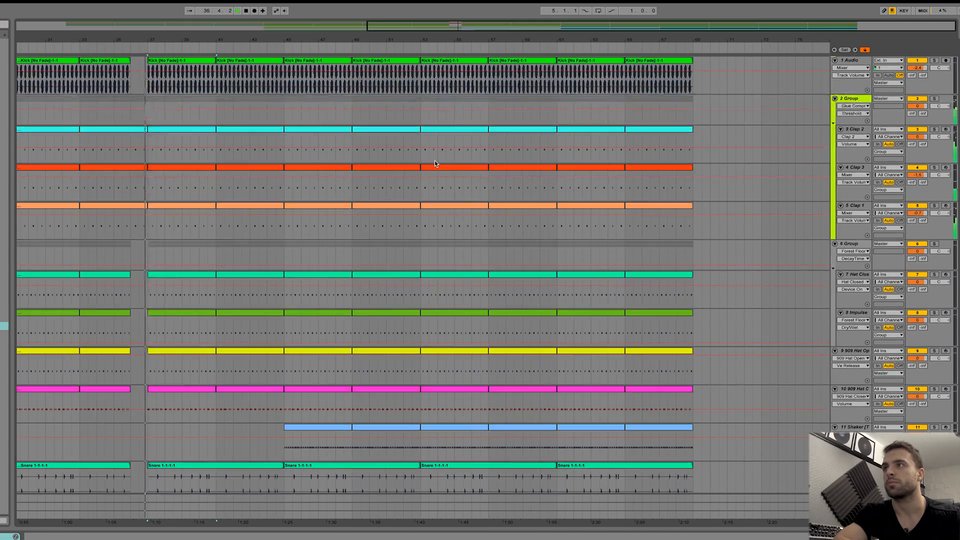Open the 909 Hat Open device dropdown
The width and height of the screenshot is (960, 540).
(851, 358)
